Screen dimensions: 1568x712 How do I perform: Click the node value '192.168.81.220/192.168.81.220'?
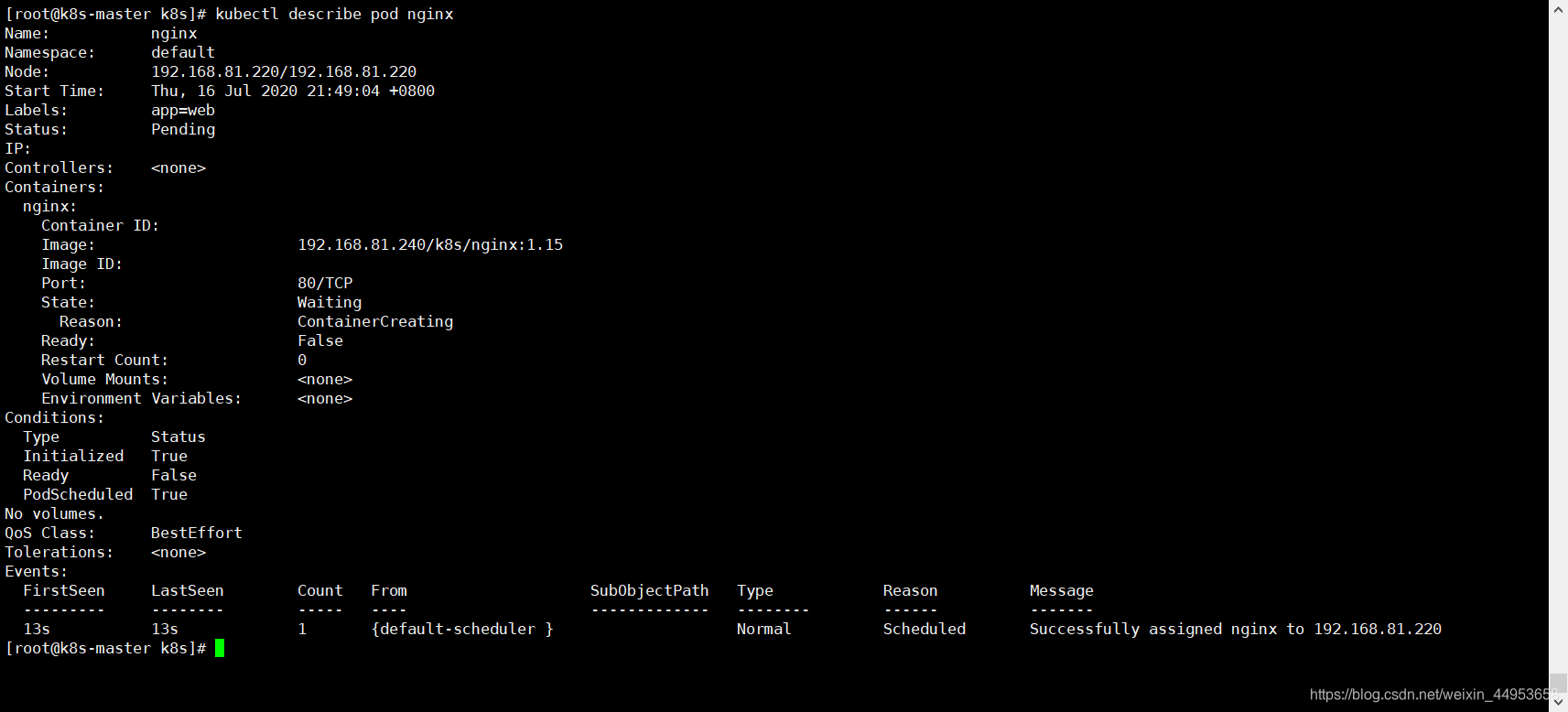(284, 71)
